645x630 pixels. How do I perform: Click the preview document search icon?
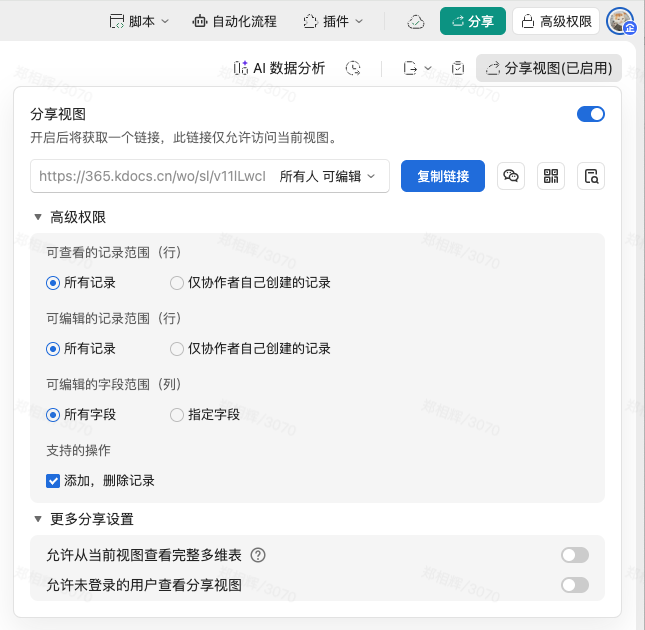tap(591, 176)
